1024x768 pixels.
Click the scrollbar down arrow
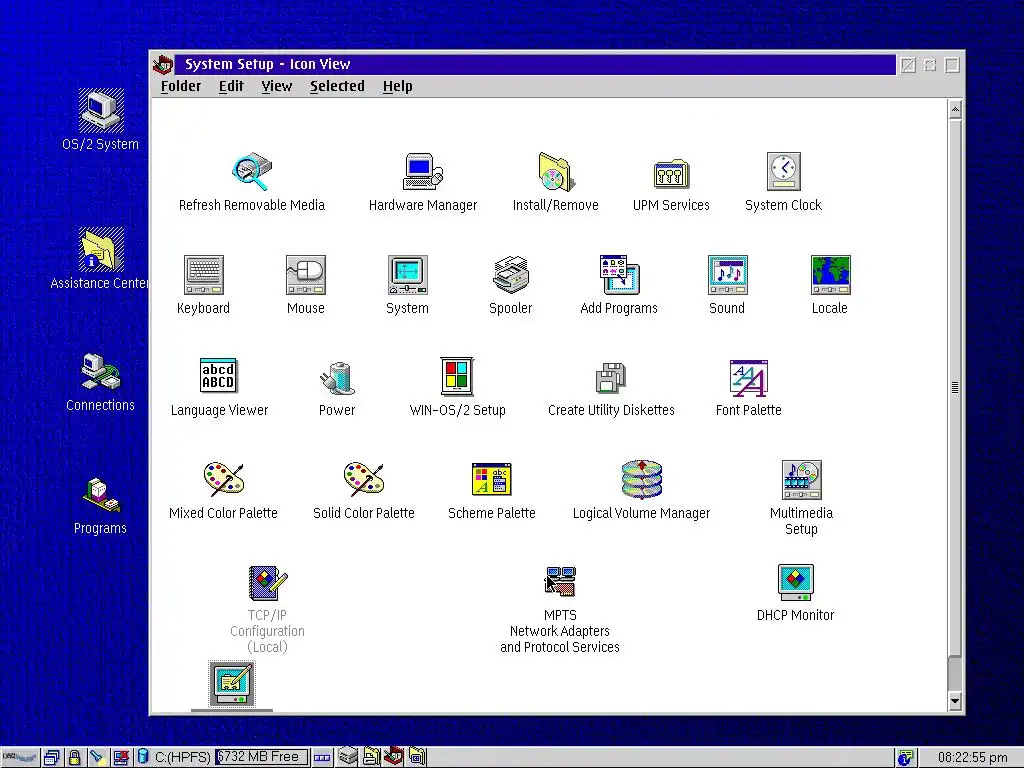point(955,701)
